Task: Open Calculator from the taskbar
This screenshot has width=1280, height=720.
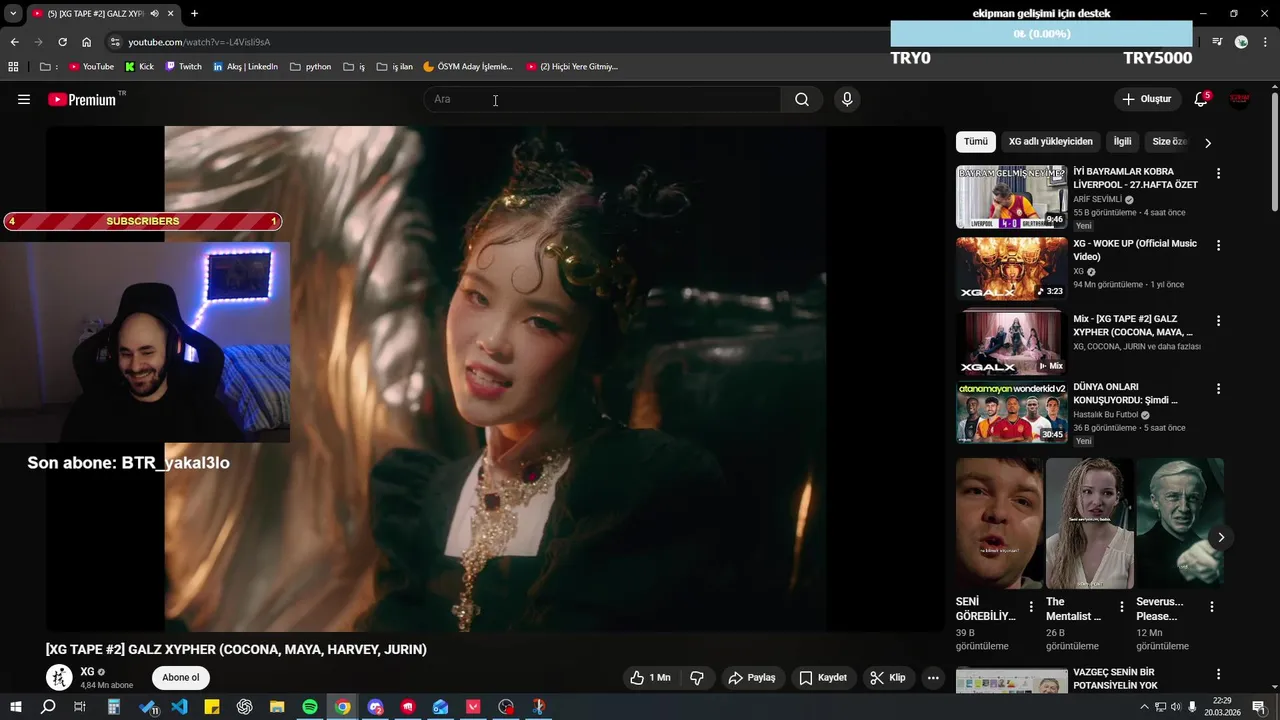Action: [114, 707]
